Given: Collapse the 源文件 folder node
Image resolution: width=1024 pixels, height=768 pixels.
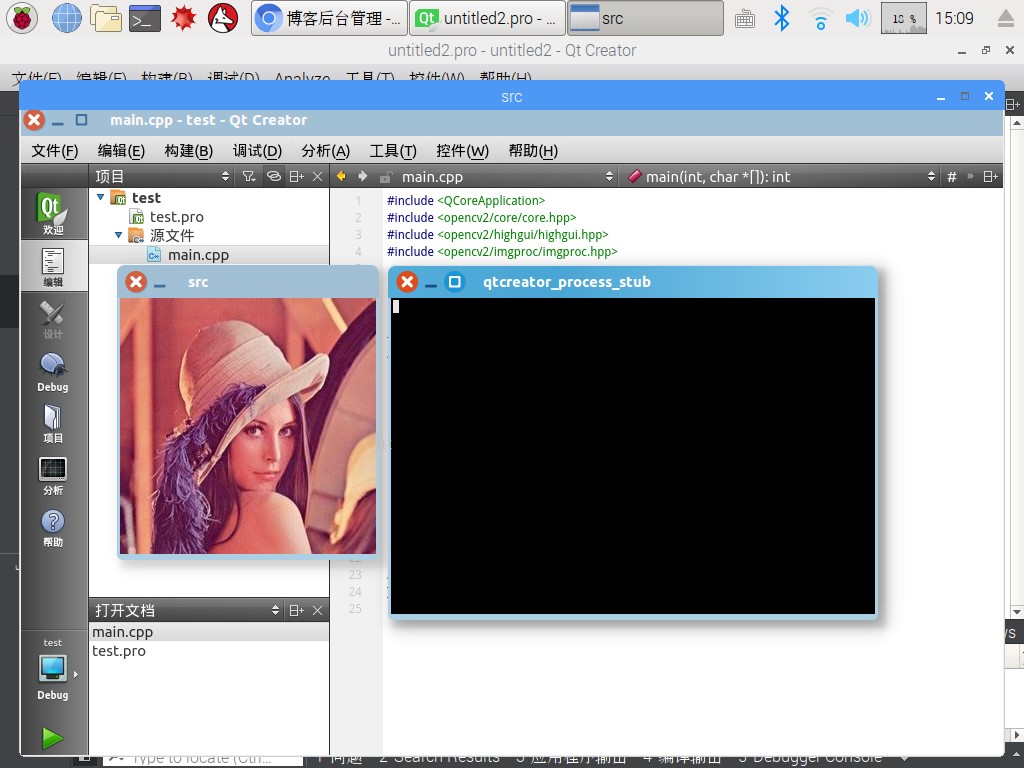Looking at the screenshot, I should pyautogui.click(x=118, y=235).
